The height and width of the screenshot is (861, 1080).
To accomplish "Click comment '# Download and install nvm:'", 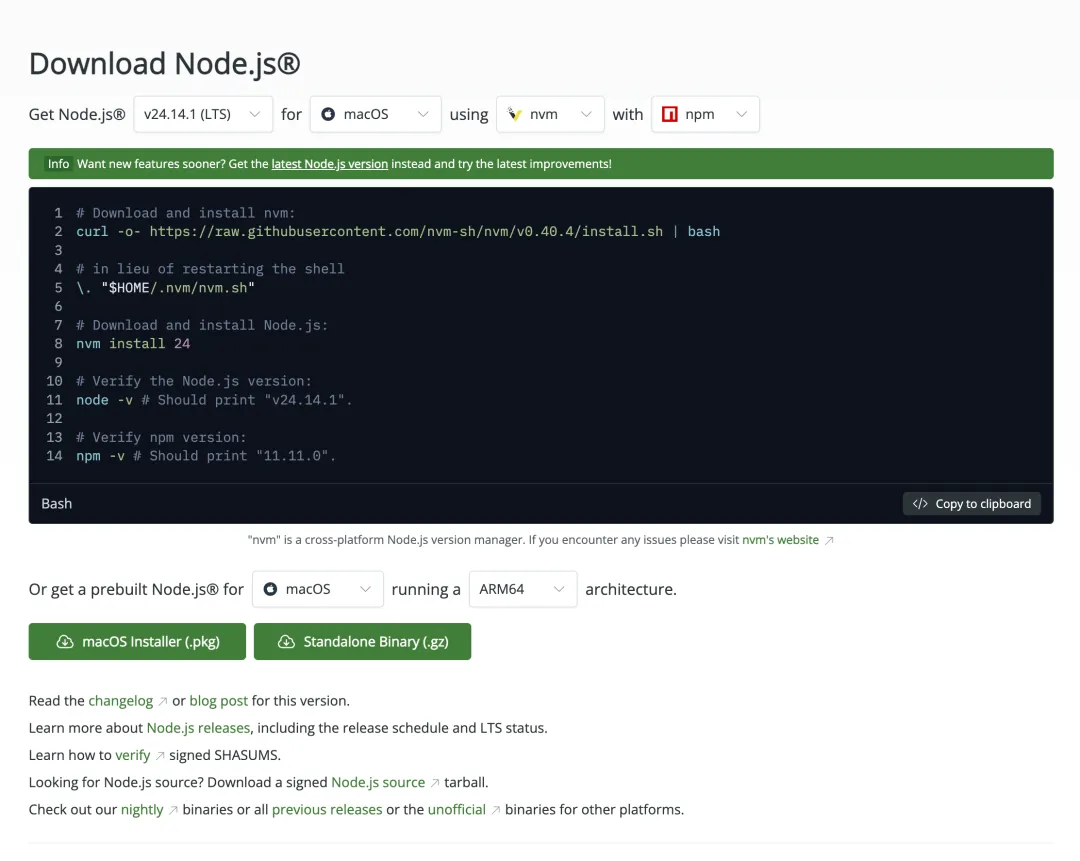I will point(185,213).
